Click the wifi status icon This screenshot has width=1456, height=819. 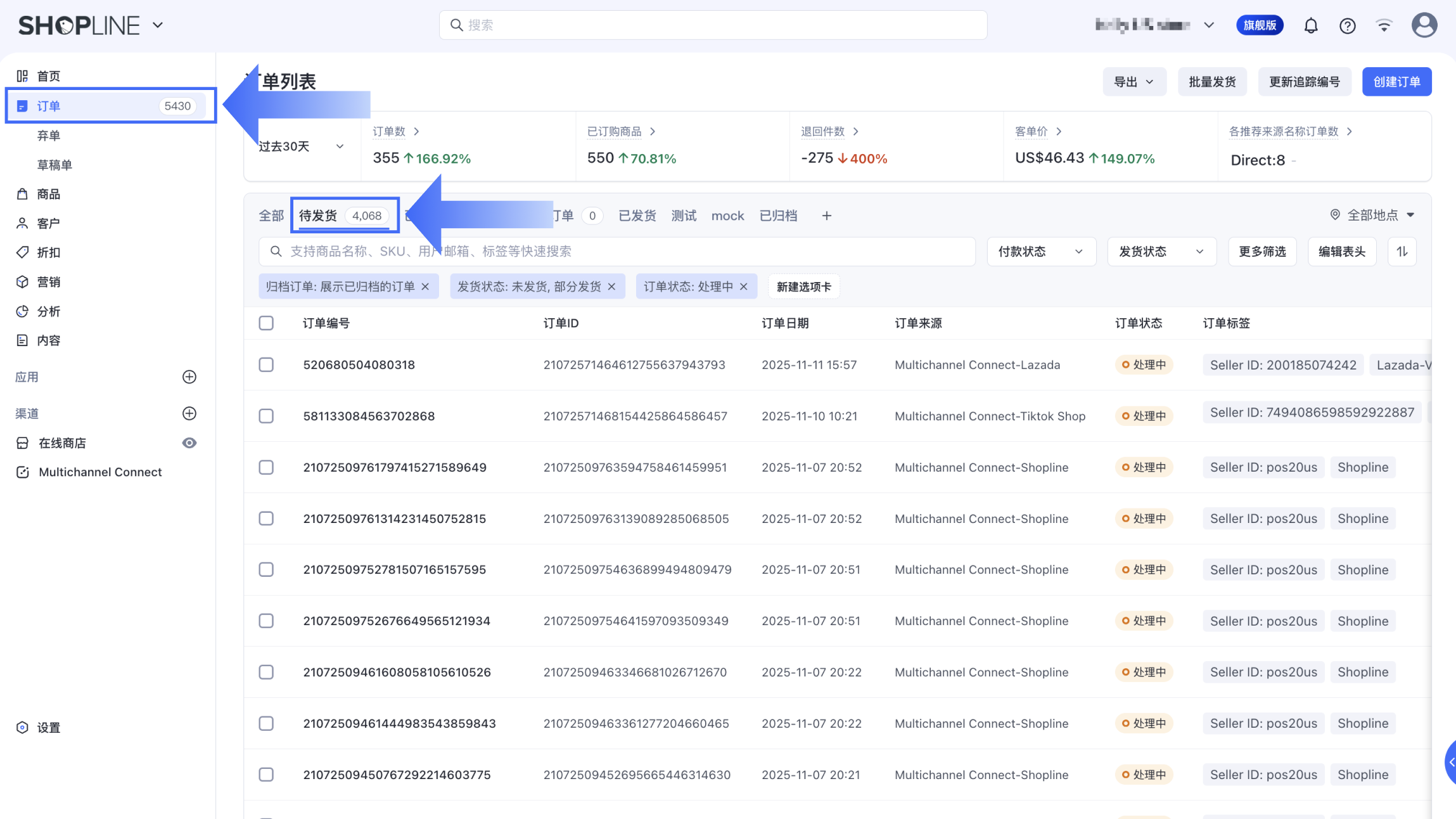(x=1384, y=25)
